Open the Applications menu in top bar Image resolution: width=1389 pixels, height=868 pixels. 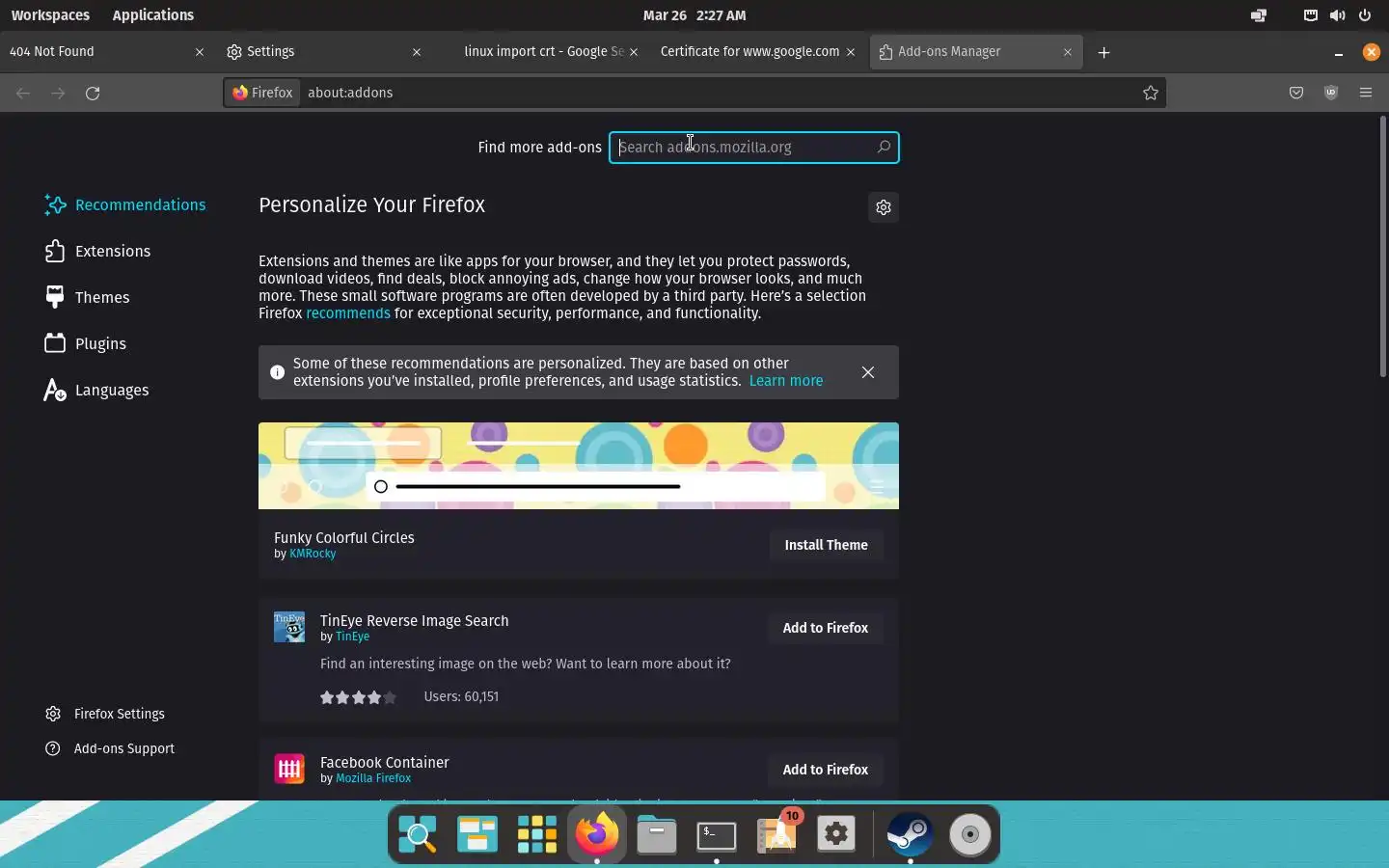pyautogui.click(x=152, y=15)
